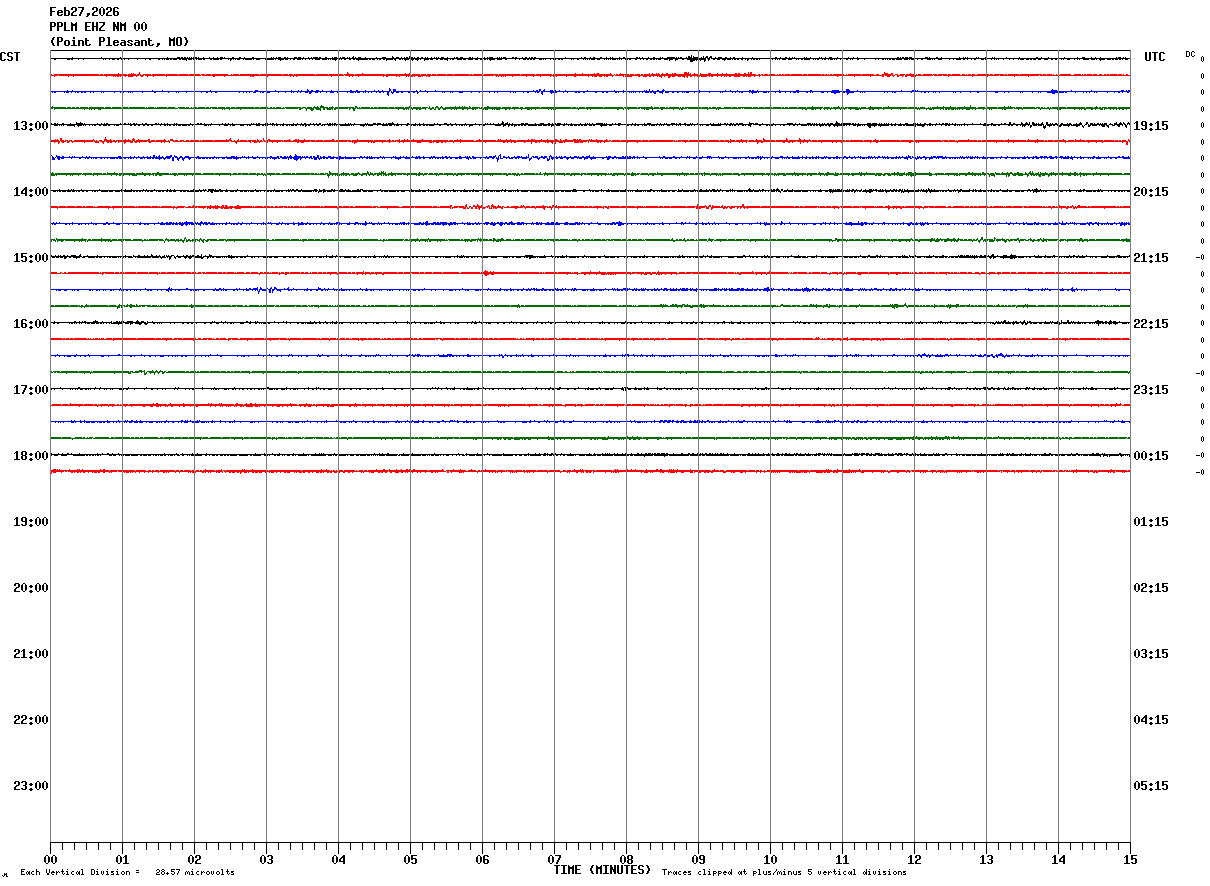
Task: Select the 20:00 CST time label
Action: pos(31,588)
